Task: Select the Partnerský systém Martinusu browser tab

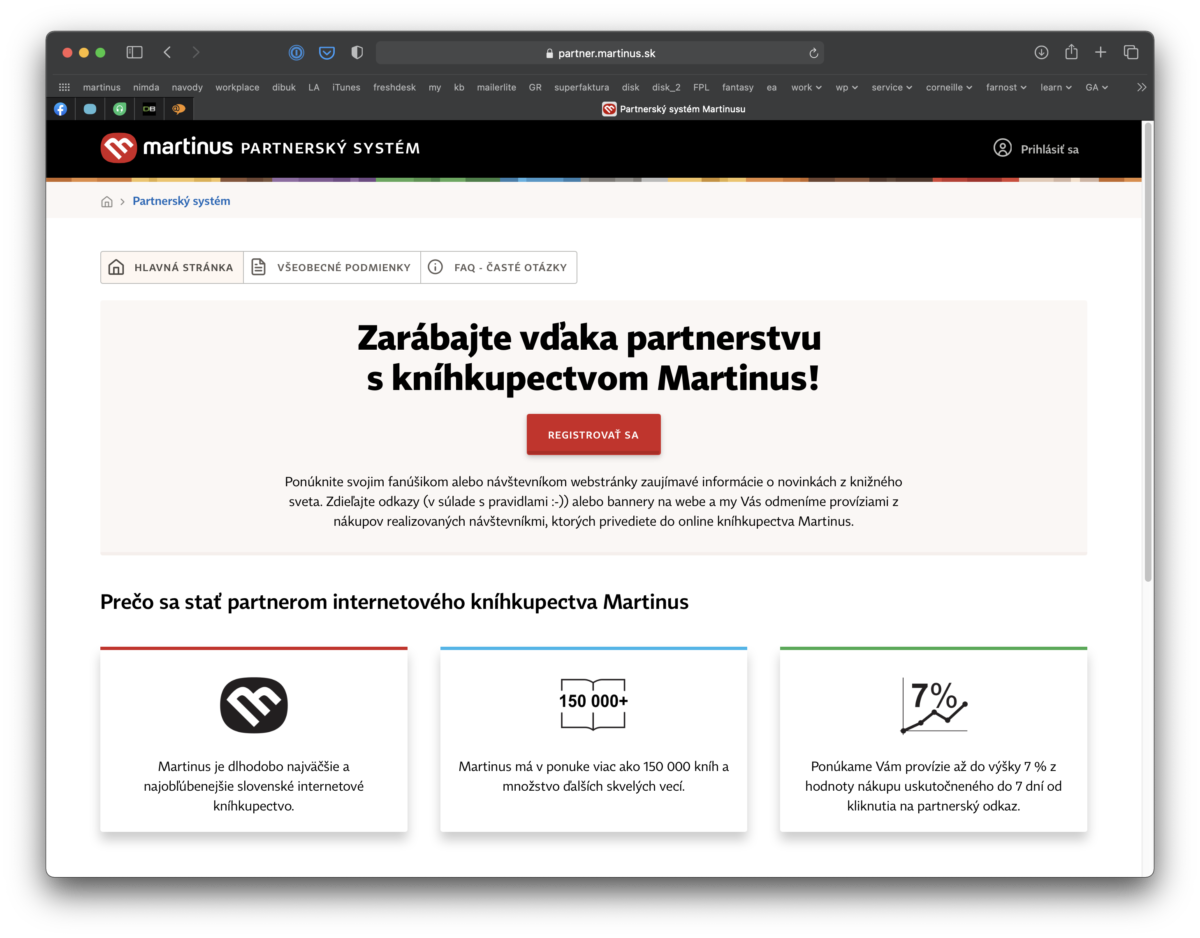Action: 673,109
